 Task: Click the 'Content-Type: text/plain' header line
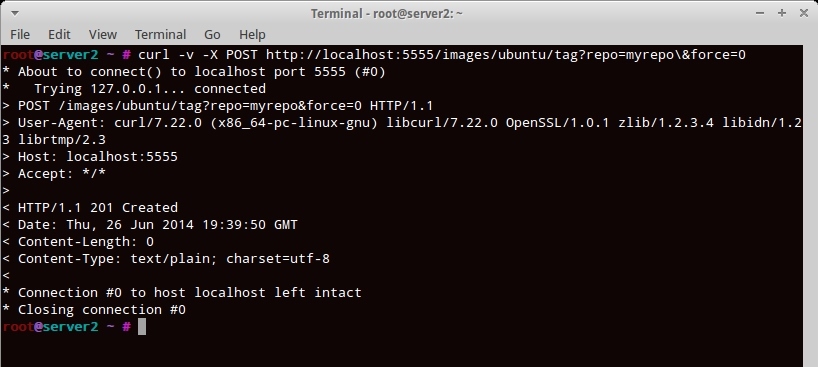coord(174,258)
